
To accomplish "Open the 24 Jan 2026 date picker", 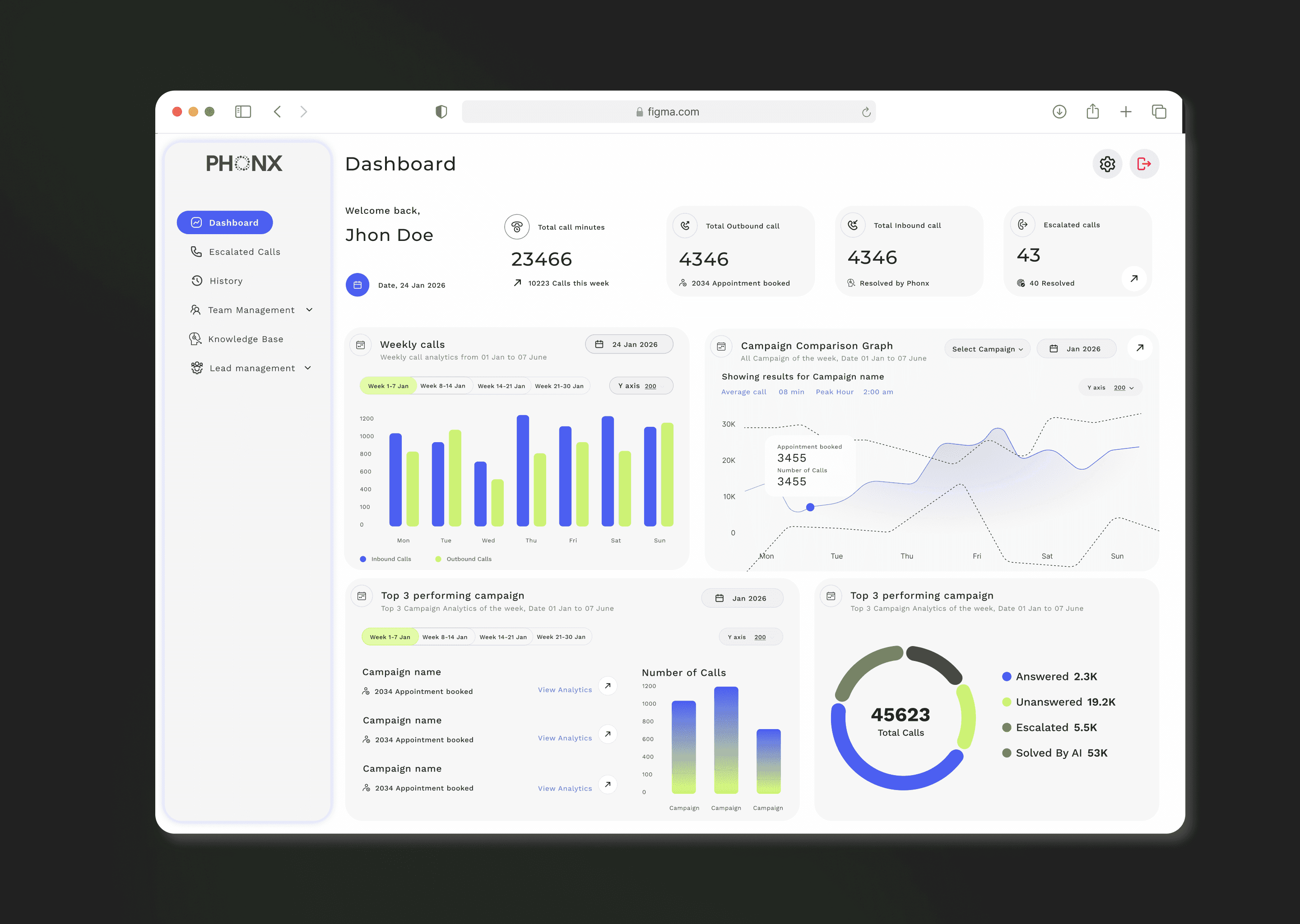I will click(629, 344).
